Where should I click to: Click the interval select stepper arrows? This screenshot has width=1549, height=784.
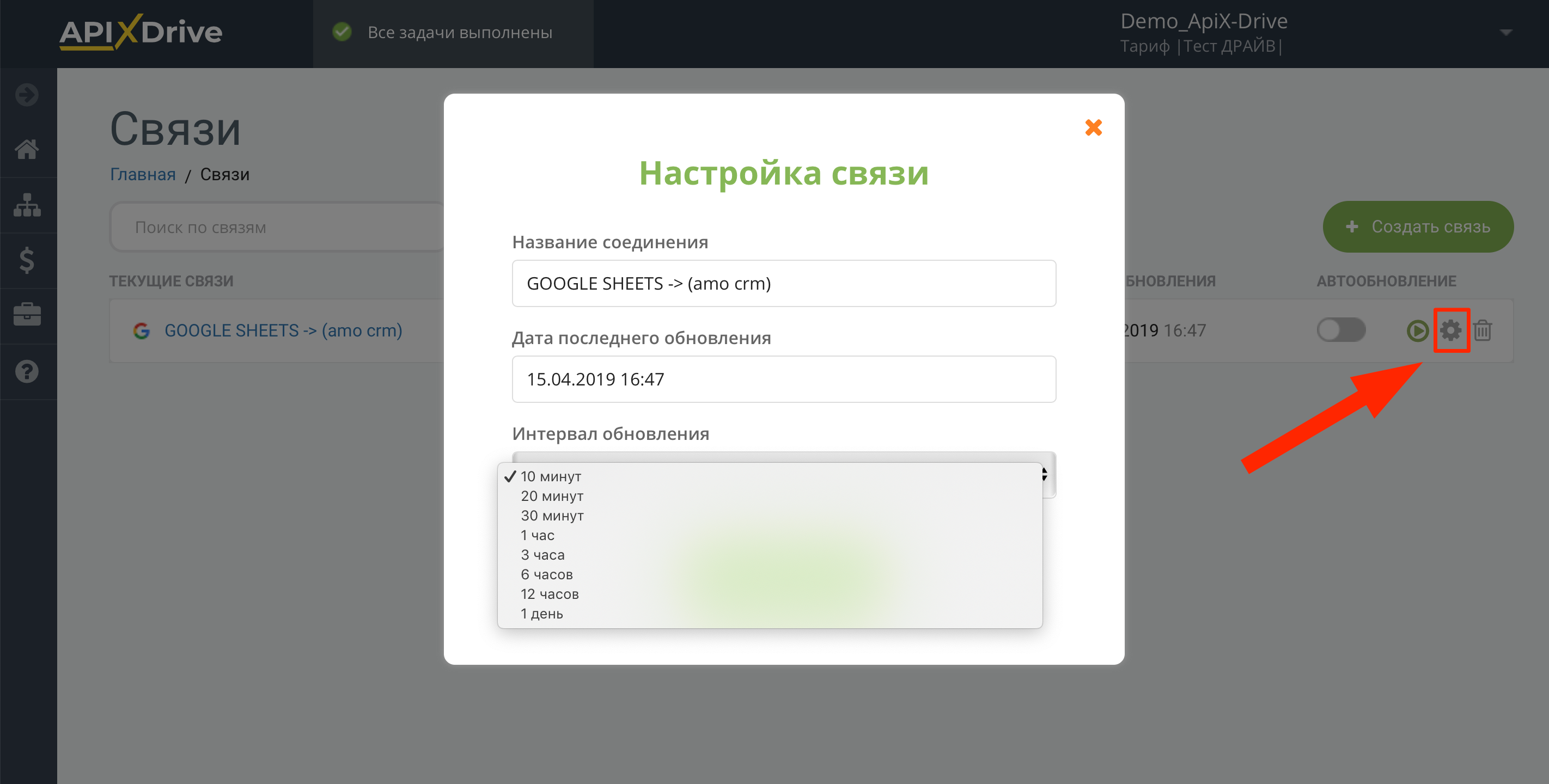[x=1045, y=475]
